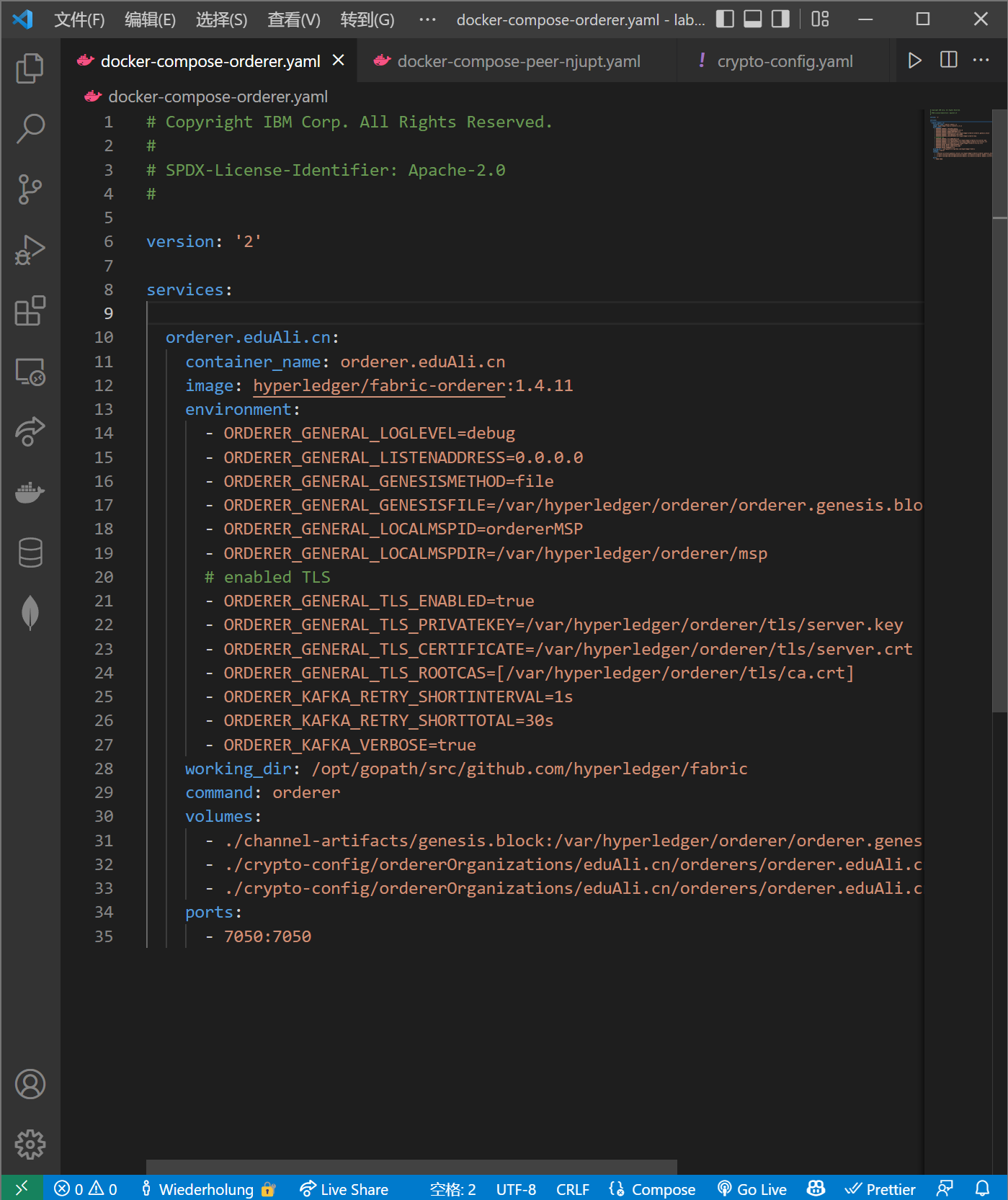Screen dimensions: 1008x1200
Task: Open the Extensions view
Action: 30,310
